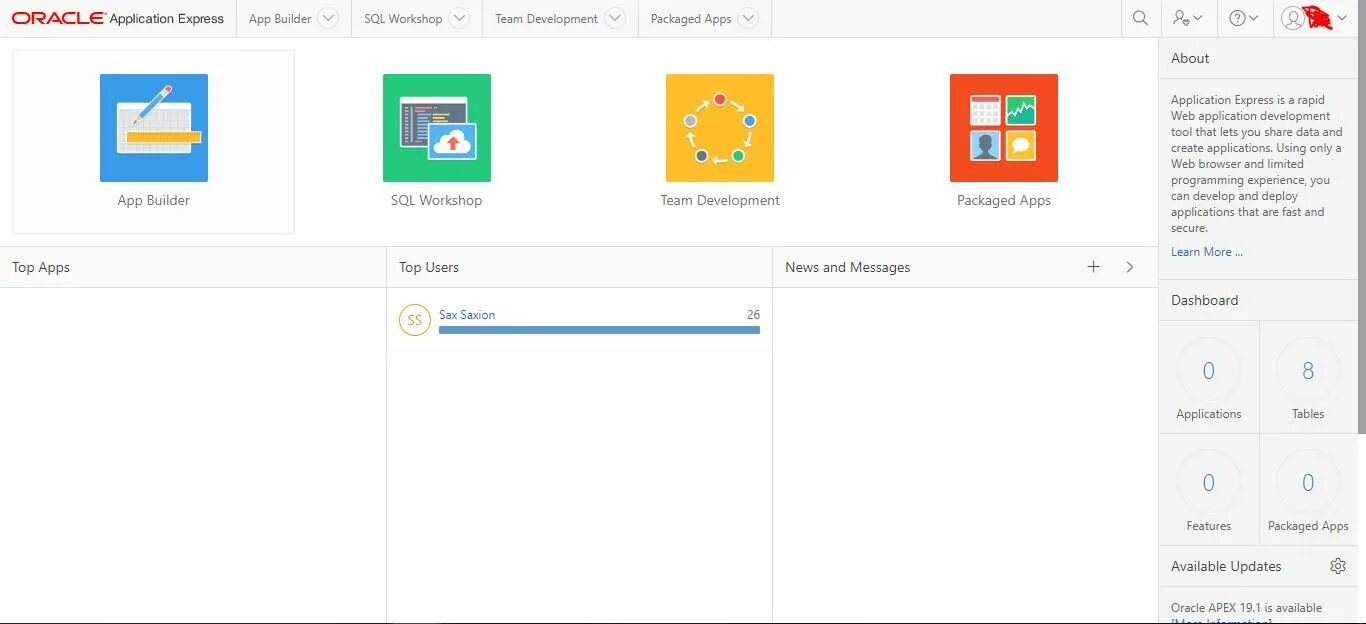
Task: Open the Sax Saxion user link
Action: [x=467, y=314]
